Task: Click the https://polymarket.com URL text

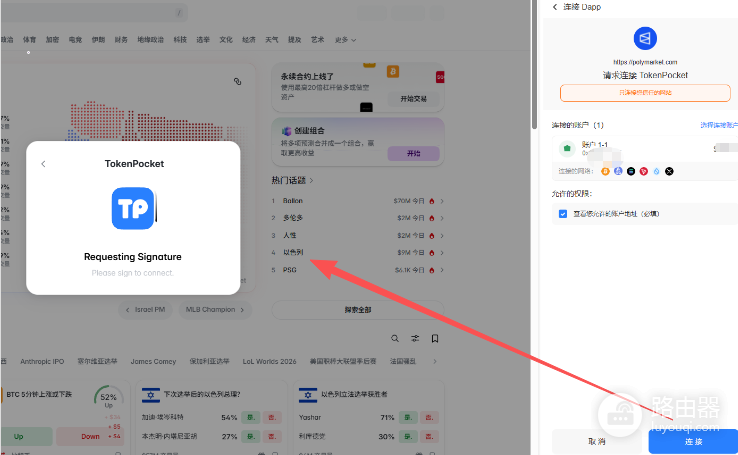Action: tap(645, 62)
